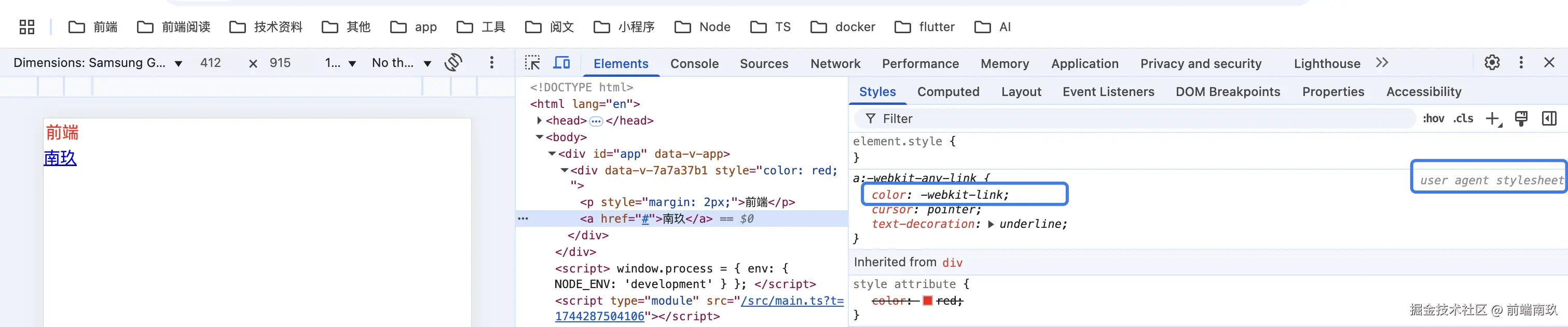The width and height of the screenshot is (1568, 327).
Task: Click the red color swatch
Action: [x=927, y=300]
